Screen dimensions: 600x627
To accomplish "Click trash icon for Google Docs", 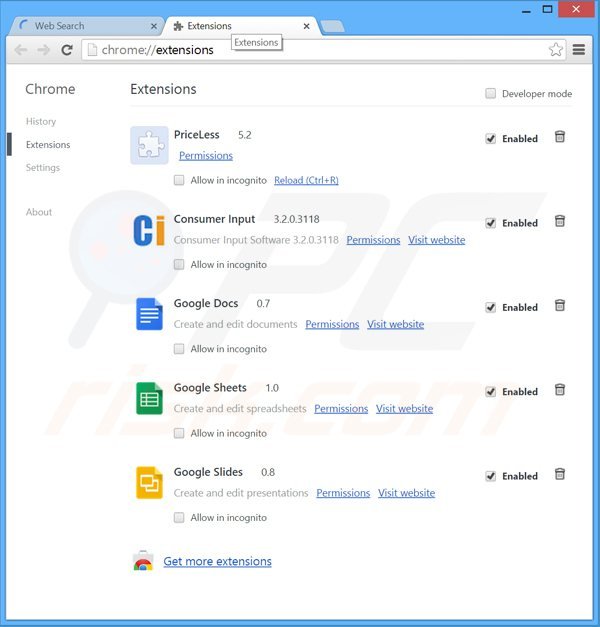I will pos(560,306).
